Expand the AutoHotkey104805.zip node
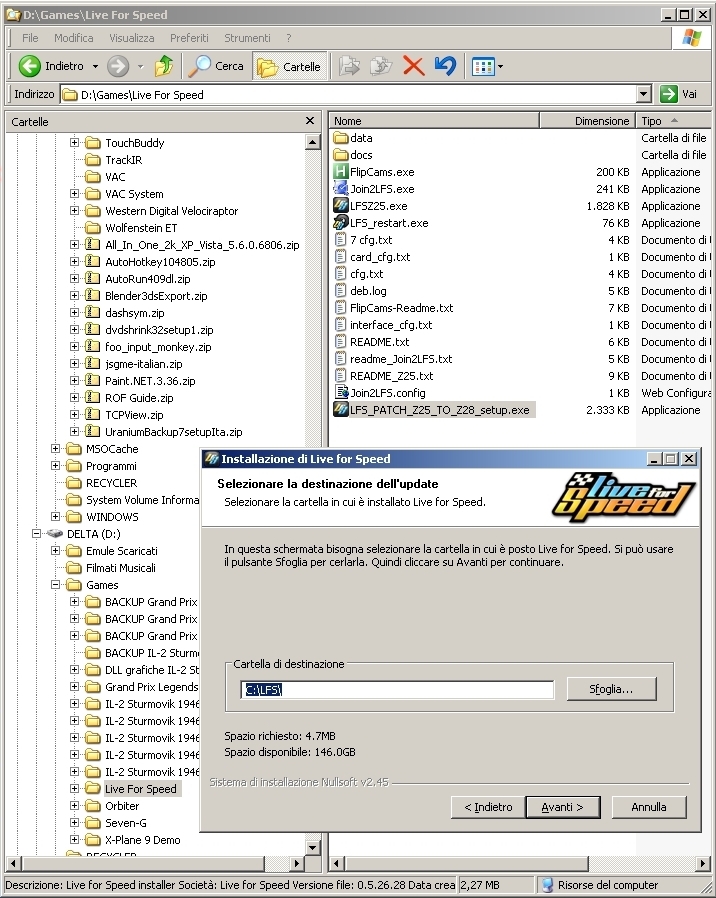 [74, 261]
